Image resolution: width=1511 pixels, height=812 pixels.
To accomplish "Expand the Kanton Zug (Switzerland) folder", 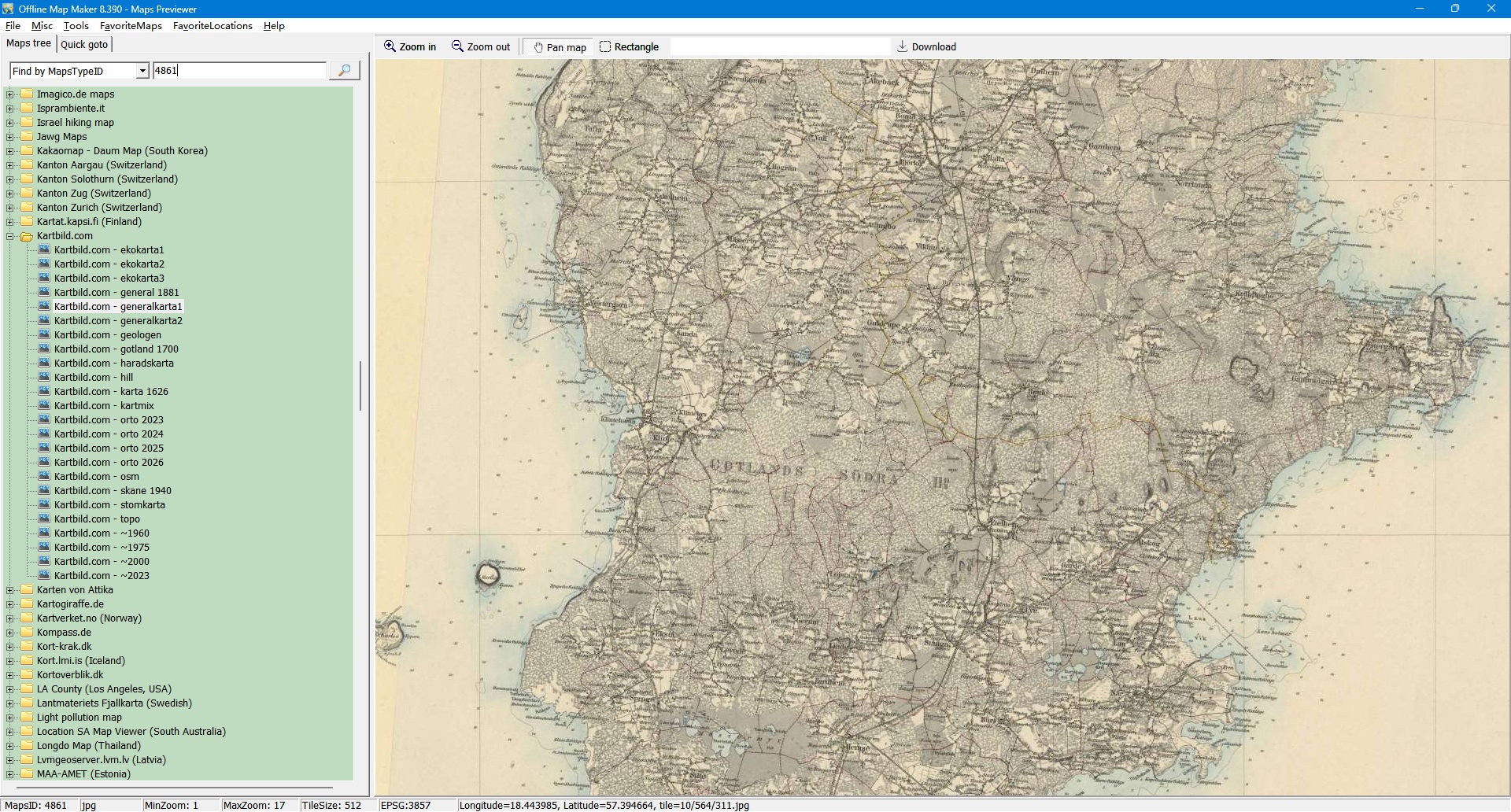I will (10, 194).
